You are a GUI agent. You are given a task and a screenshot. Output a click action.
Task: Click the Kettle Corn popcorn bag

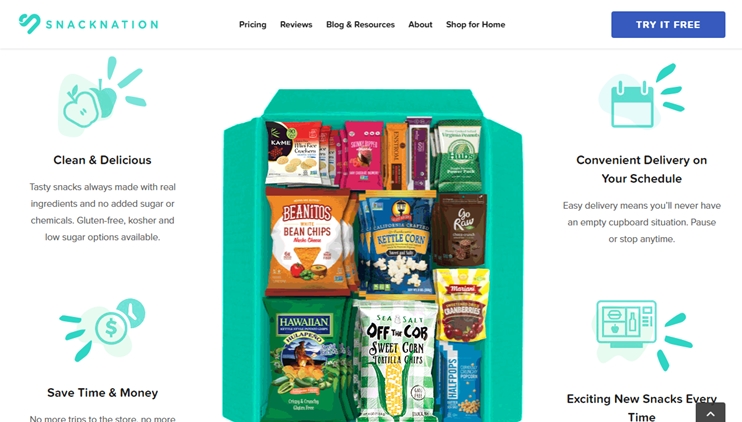(400, 244)
